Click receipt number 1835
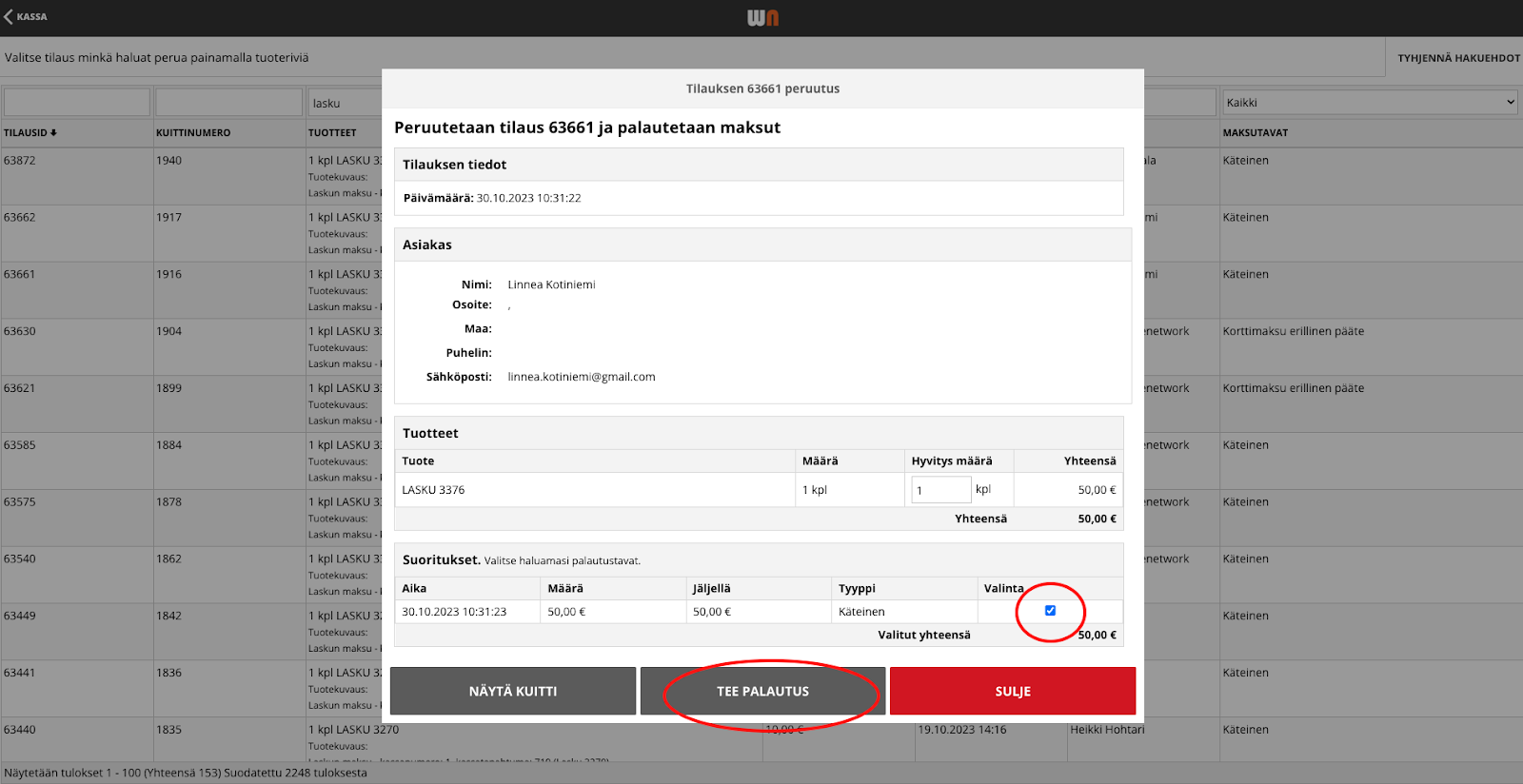The height and width of the screenshot is (784, 1523). (x=168, y=731)
